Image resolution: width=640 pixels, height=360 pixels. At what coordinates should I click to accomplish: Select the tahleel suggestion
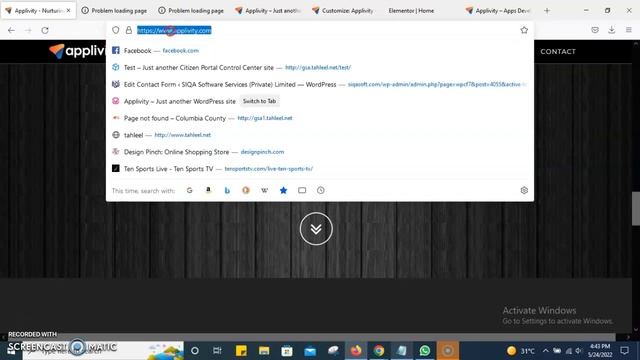320,135
